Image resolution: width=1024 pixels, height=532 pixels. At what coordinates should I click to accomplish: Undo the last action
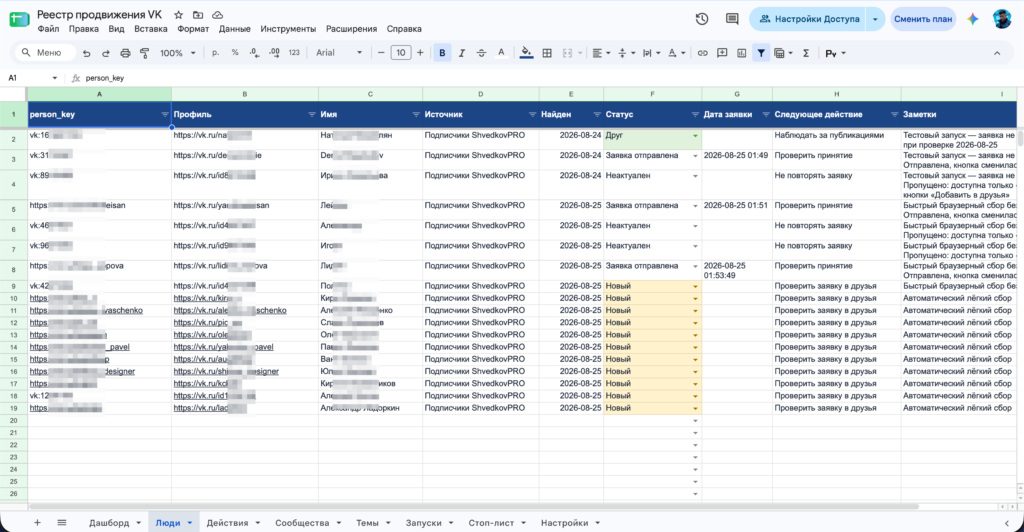coord(86,53)
